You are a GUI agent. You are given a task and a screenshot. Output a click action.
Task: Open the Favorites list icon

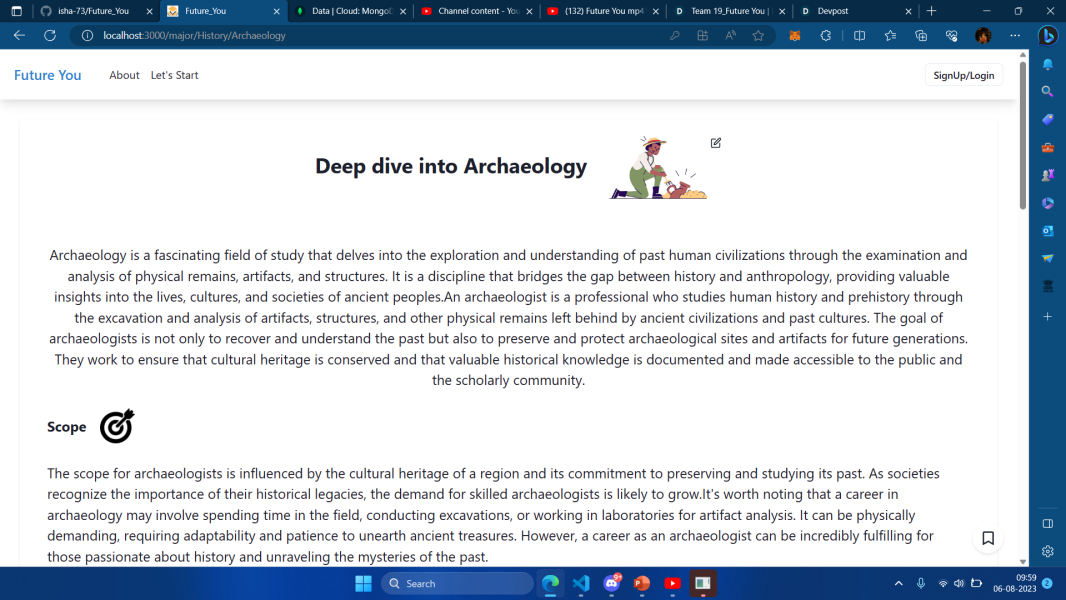(890, 35)
